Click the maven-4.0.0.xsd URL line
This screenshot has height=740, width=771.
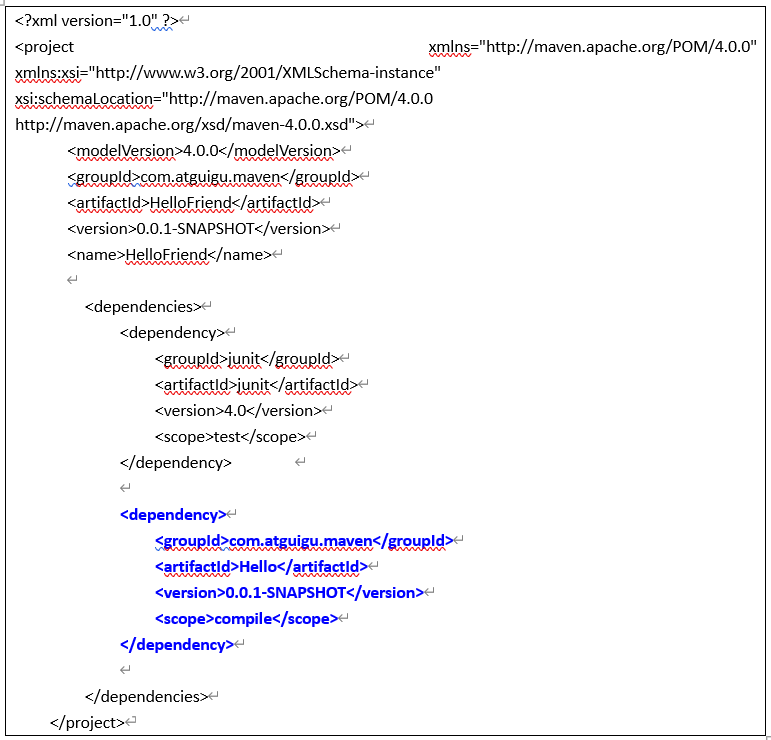(189, 125)
